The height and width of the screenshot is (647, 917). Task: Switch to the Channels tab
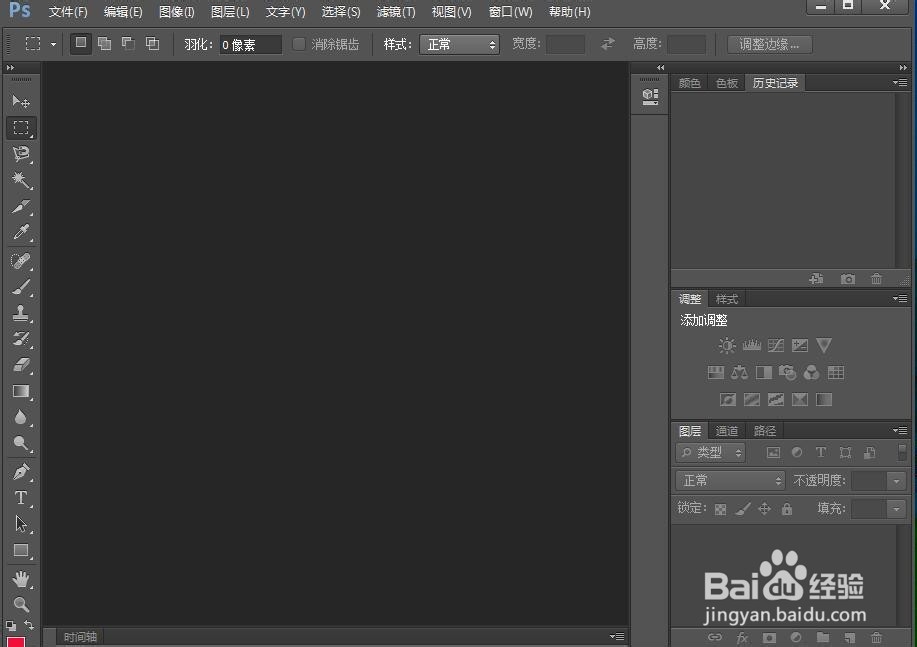pos(727,430)
